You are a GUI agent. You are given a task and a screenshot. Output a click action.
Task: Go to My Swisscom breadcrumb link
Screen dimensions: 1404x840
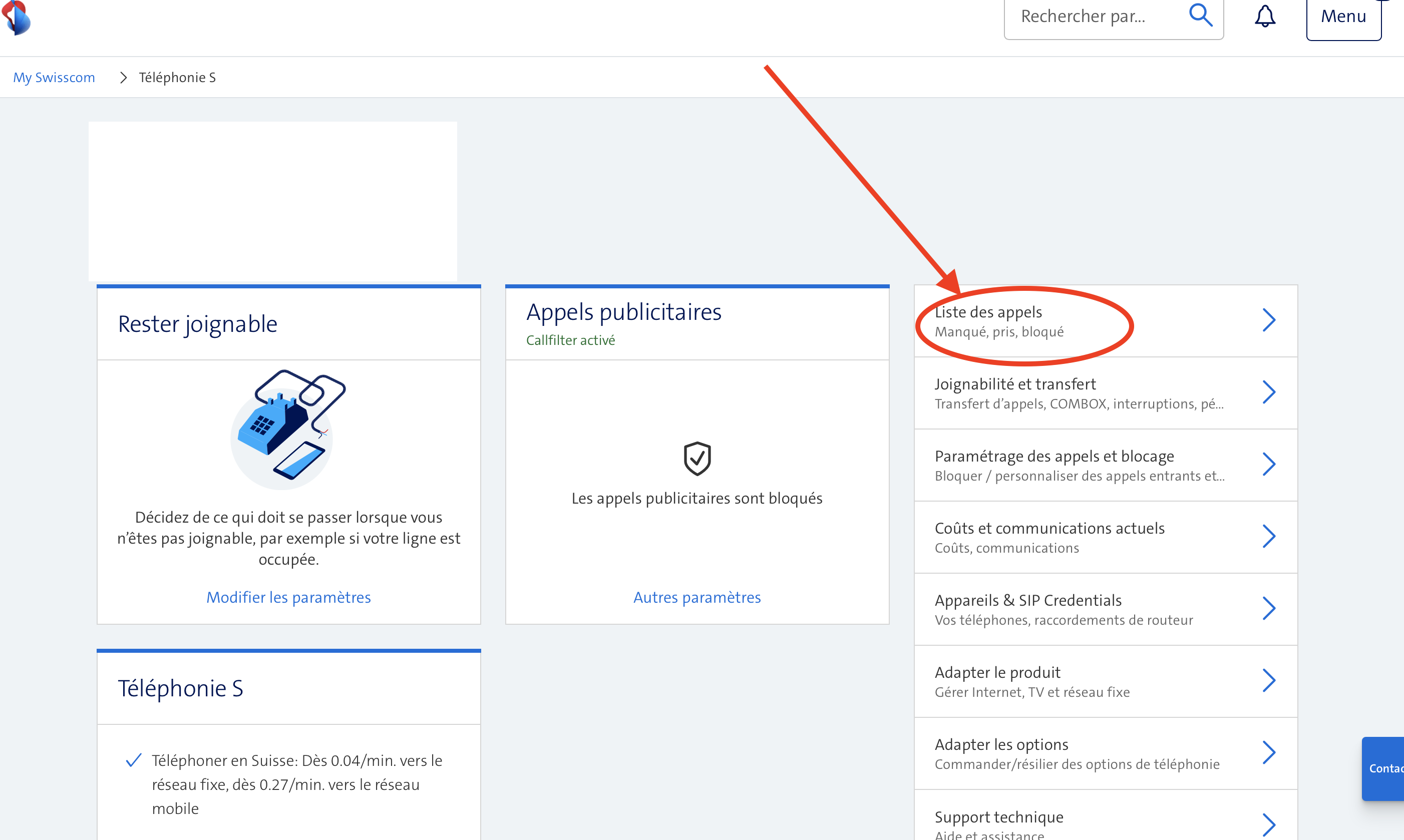pos(54,78)
